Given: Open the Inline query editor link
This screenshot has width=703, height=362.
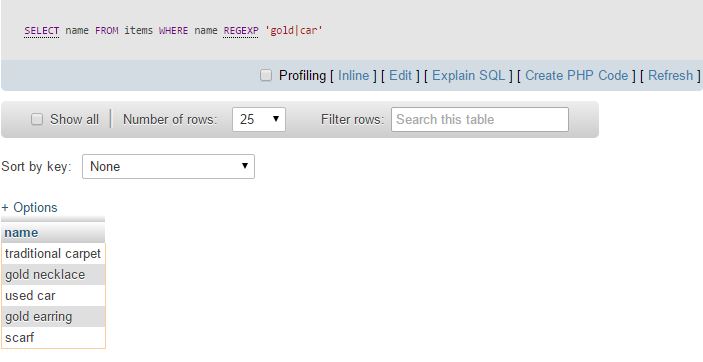Looking at the screenshot, I should 353,75.
